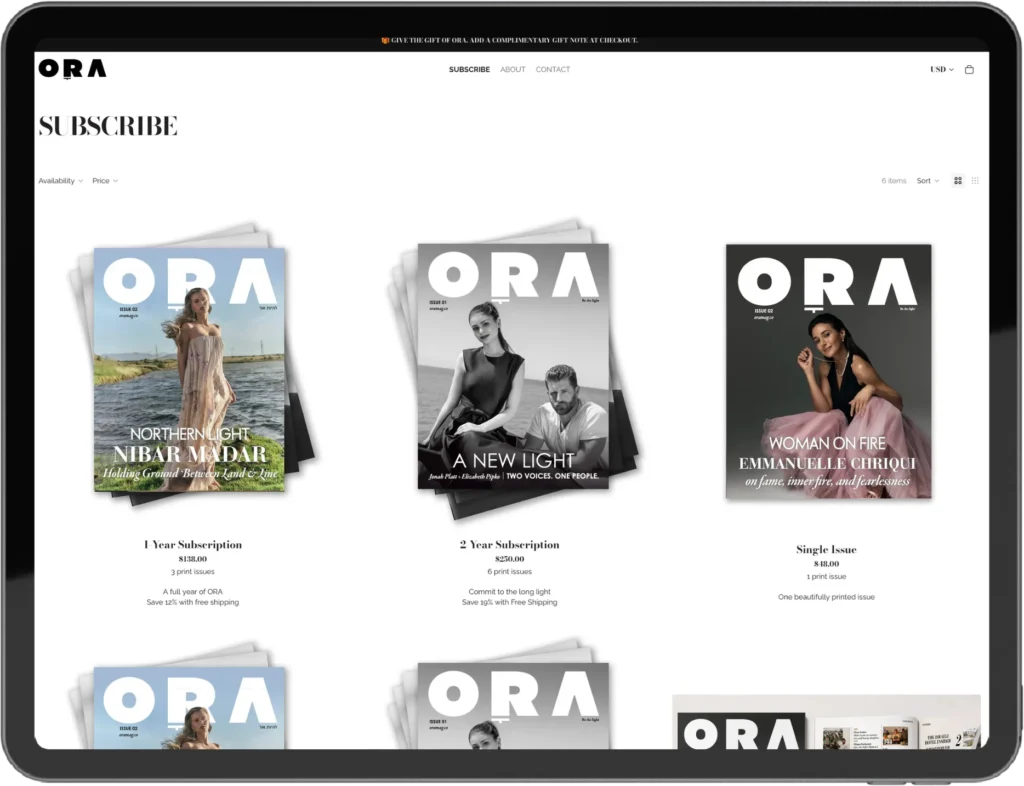Open the Single Issue title link
This screenshot has width=1024, height=786.
pyautogui.click(x=826, y=550)
